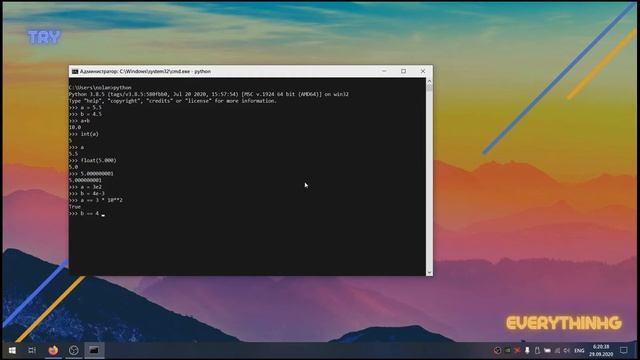Click the '>>> int(a)' line
640x360 pixels.
[84, 134]
